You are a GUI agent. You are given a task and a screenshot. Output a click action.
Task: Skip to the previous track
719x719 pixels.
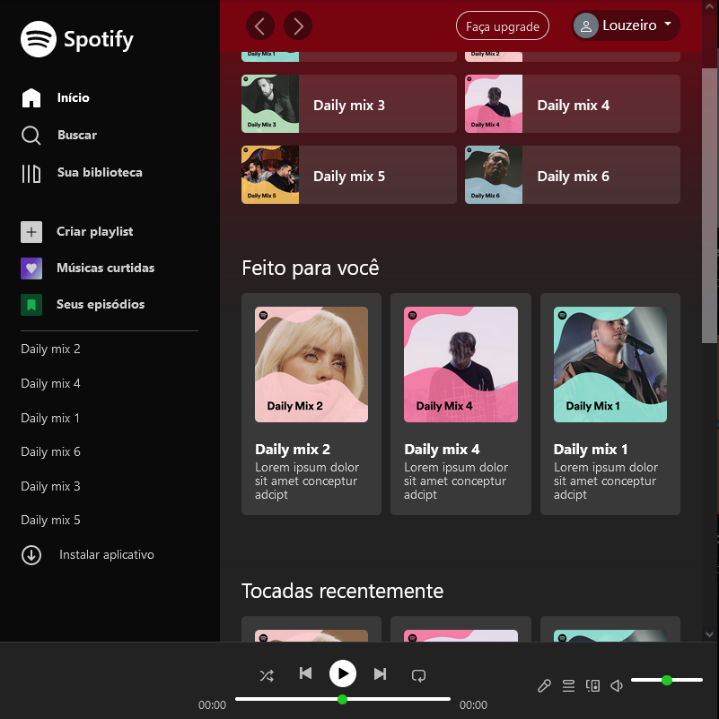[x=305, y=673]
